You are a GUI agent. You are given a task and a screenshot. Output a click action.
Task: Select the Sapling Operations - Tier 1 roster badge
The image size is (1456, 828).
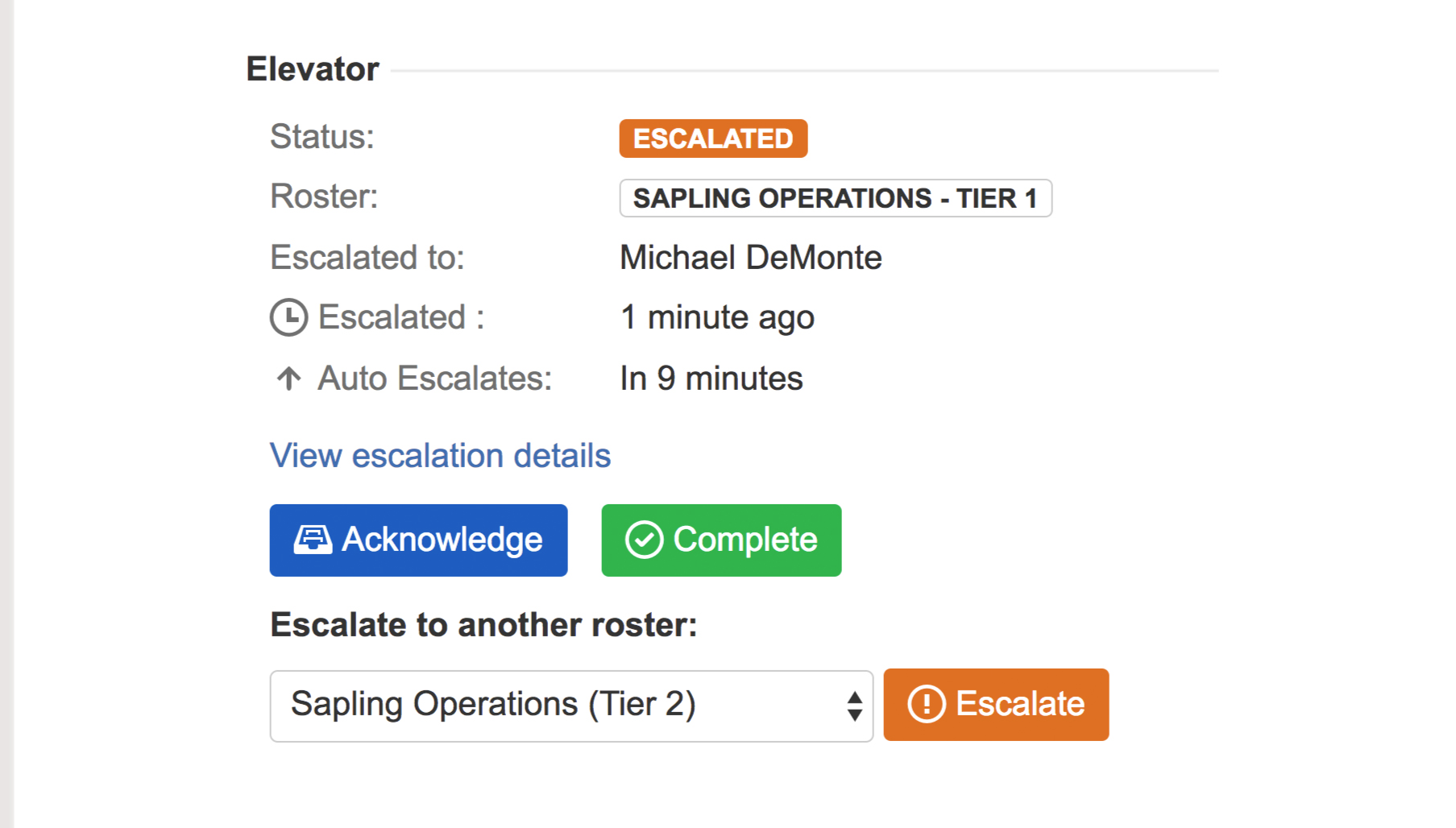pos(835,198)
